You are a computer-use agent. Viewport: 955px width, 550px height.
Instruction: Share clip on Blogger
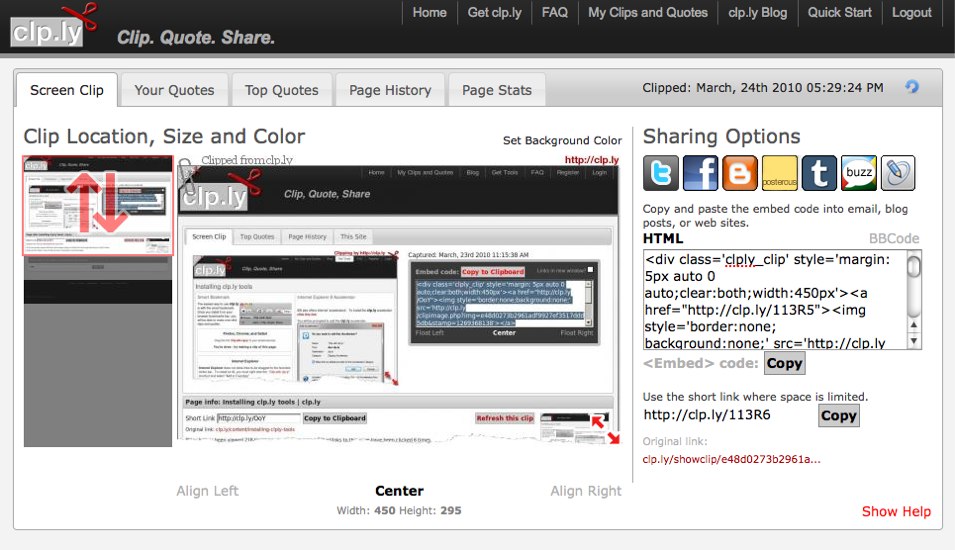[740, 173]
